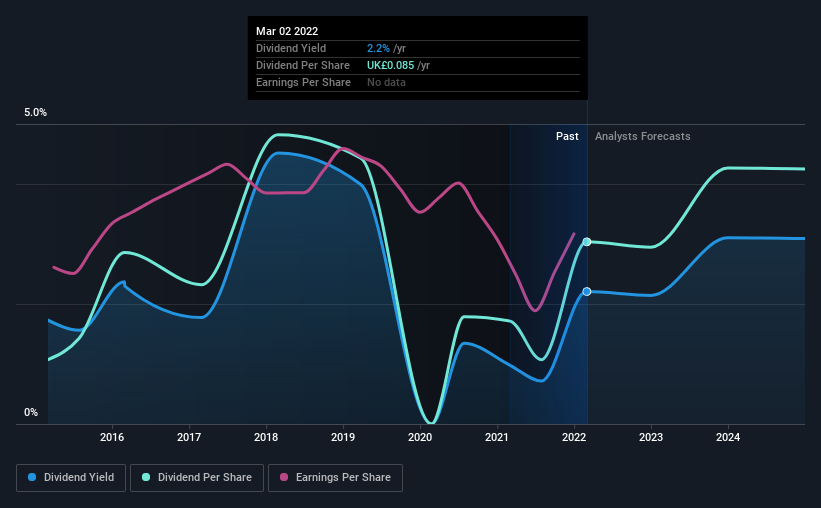Click the 2018 x-axis label
Viewport: 821px width, 508px height.
pyautogui.click(x=266, y=437)
